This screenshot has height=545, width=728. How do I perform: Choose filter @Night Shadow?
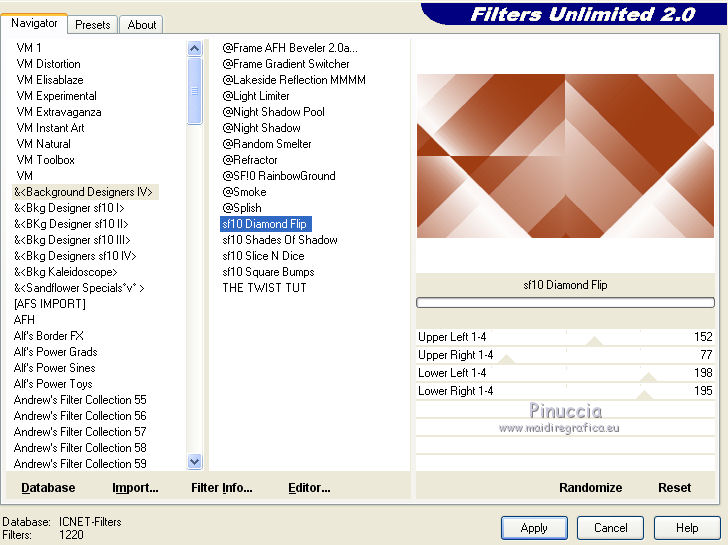(261, 128)
